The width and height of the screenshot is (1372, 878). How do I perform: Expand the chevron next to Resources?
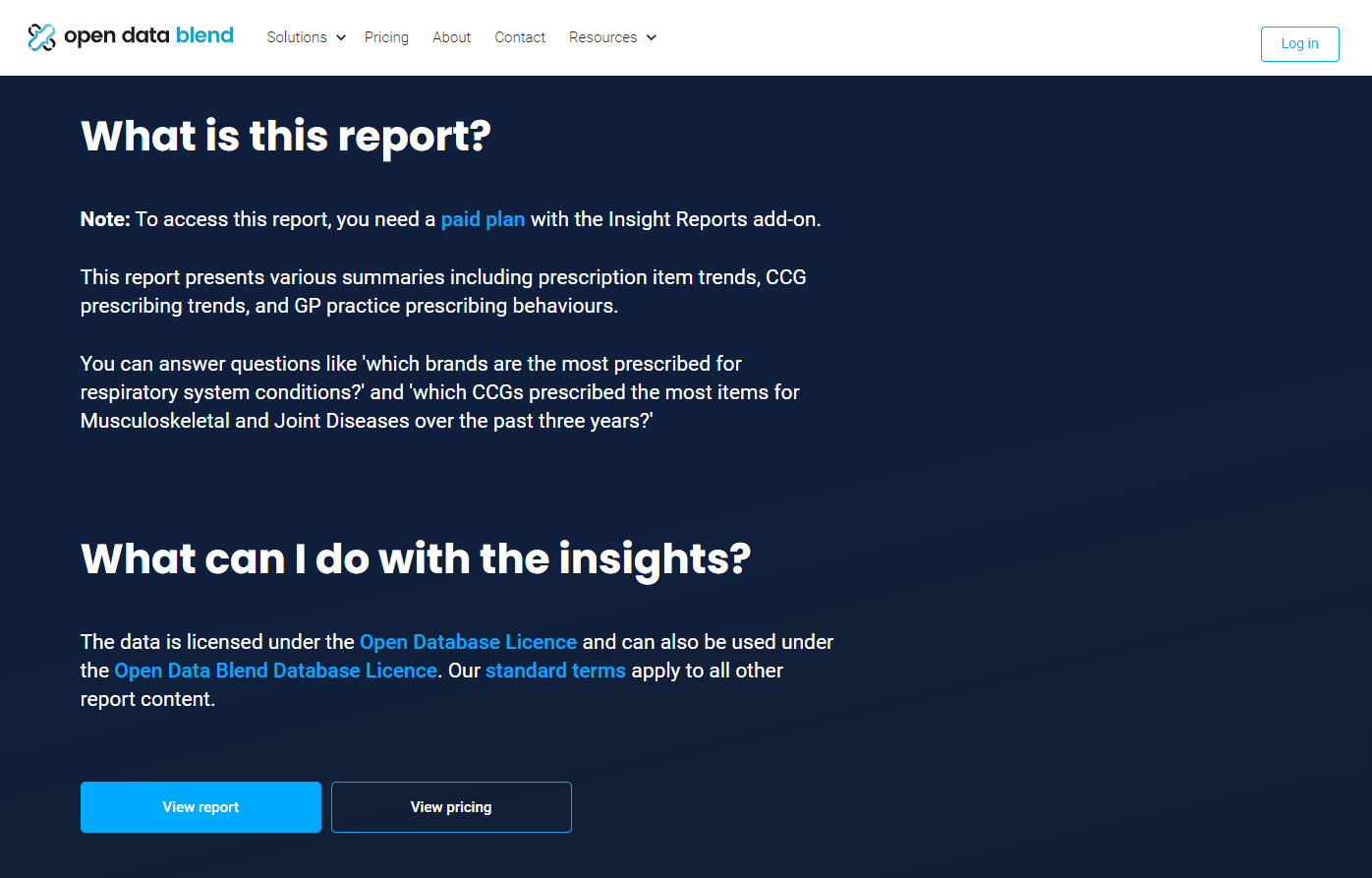coord(651,37)
